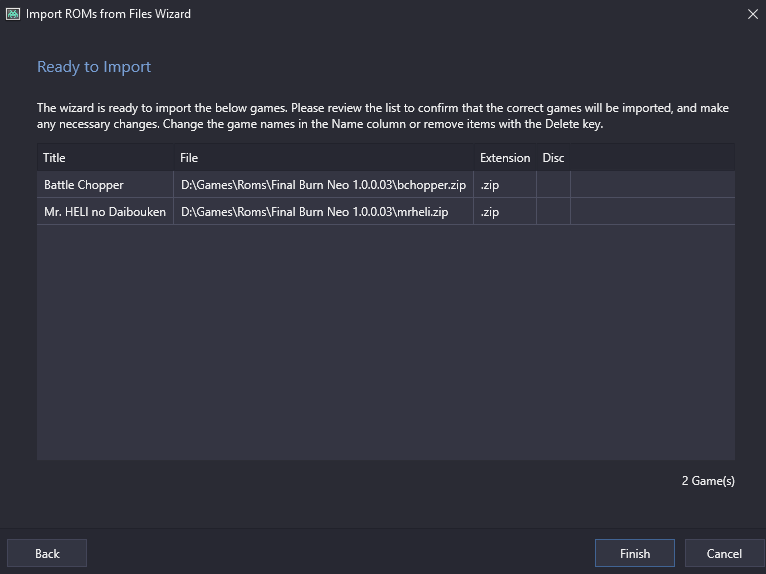Select the .zip extension cell for Mr. HELI
766x574 pixels.
pos(505,212)
